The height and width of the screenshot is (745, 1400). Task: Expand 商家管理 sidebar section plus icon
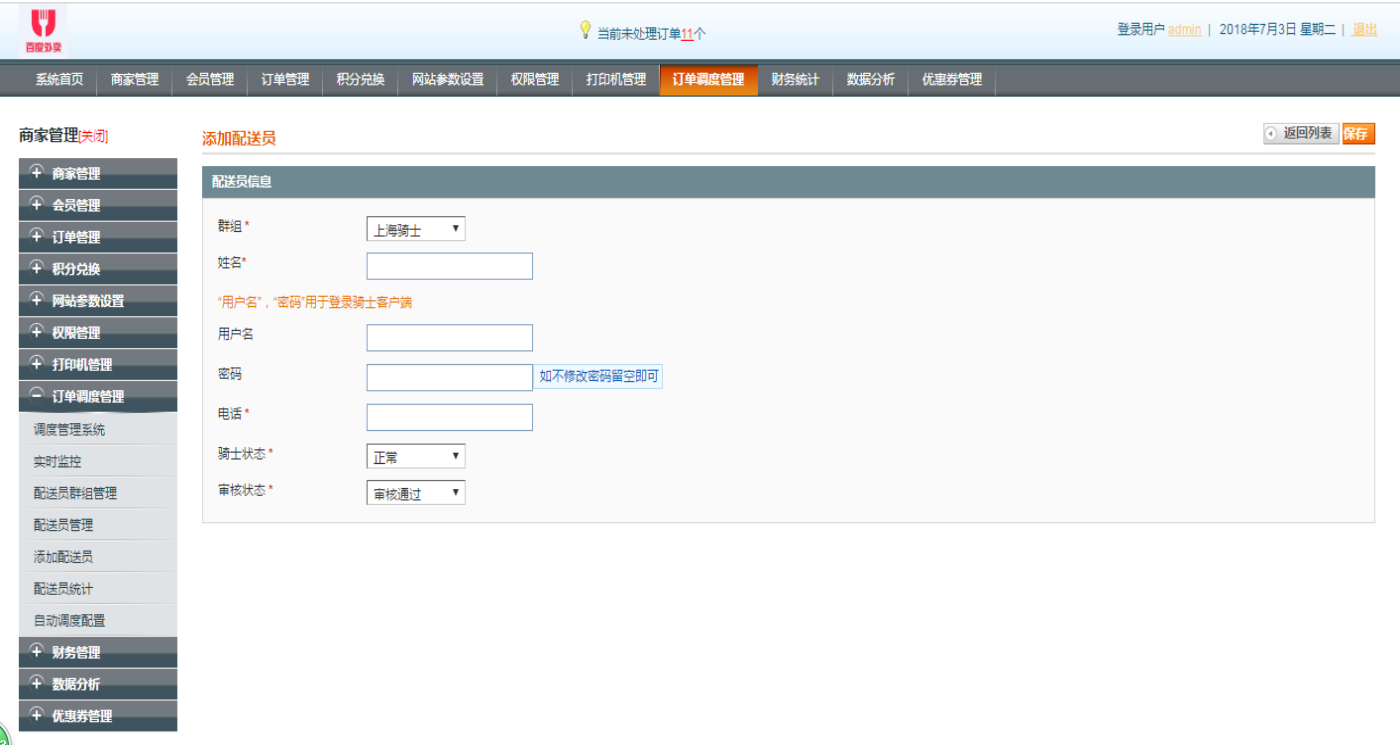(x=37, y=172)
